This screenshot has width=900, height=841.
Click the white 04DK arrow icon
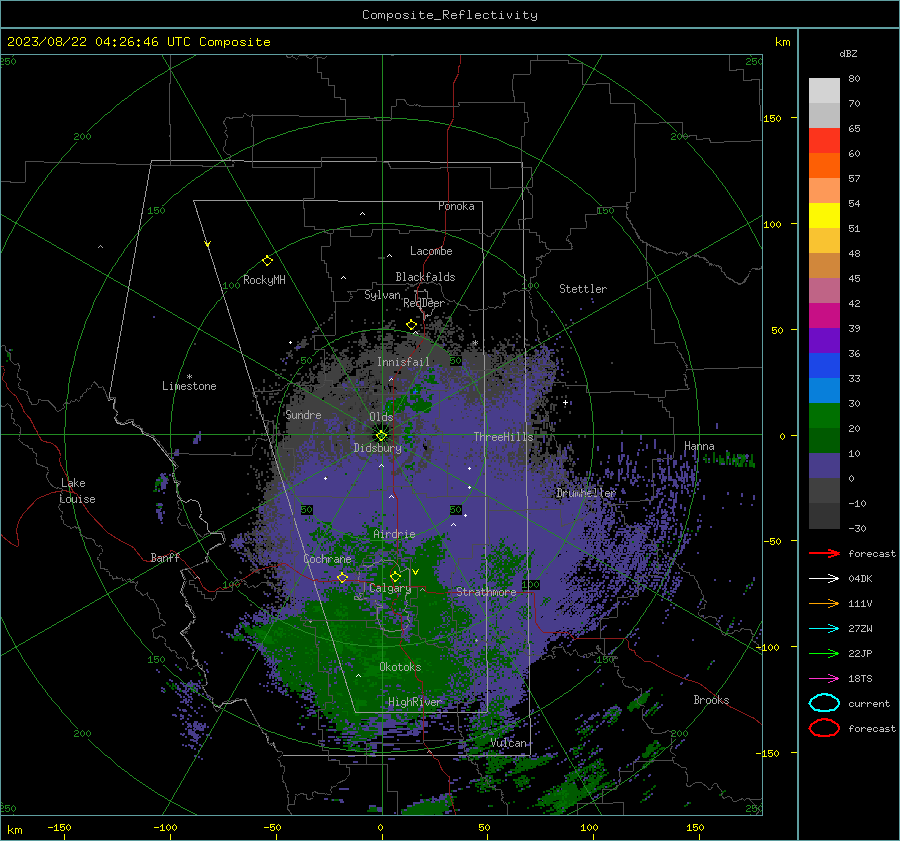[x=824, y=578]
